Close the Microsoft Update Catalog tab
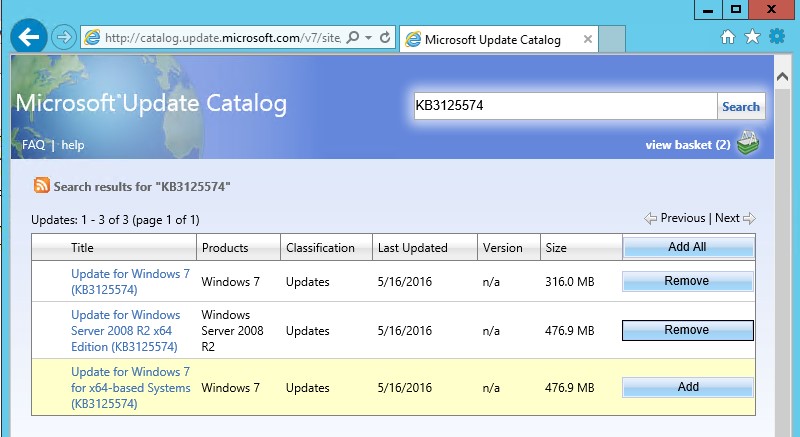The image size is (800, 437). (588, 39)
